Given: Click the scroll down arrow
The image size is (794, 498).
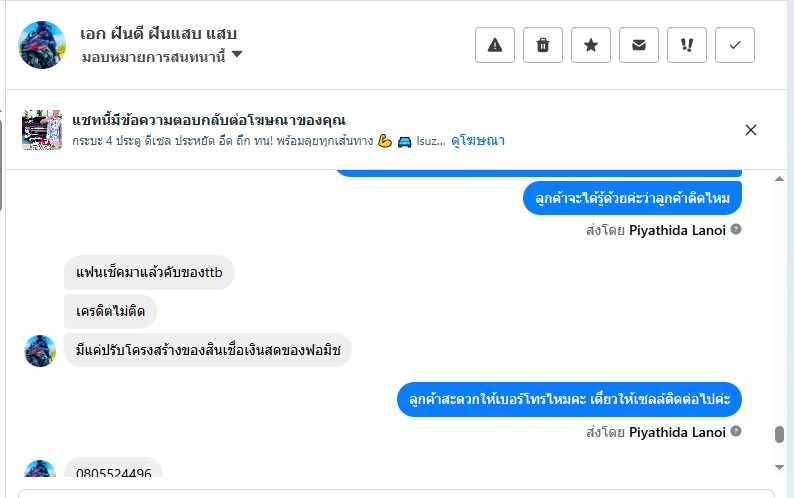Looking at the screenshot, I should tap(779, 466).
